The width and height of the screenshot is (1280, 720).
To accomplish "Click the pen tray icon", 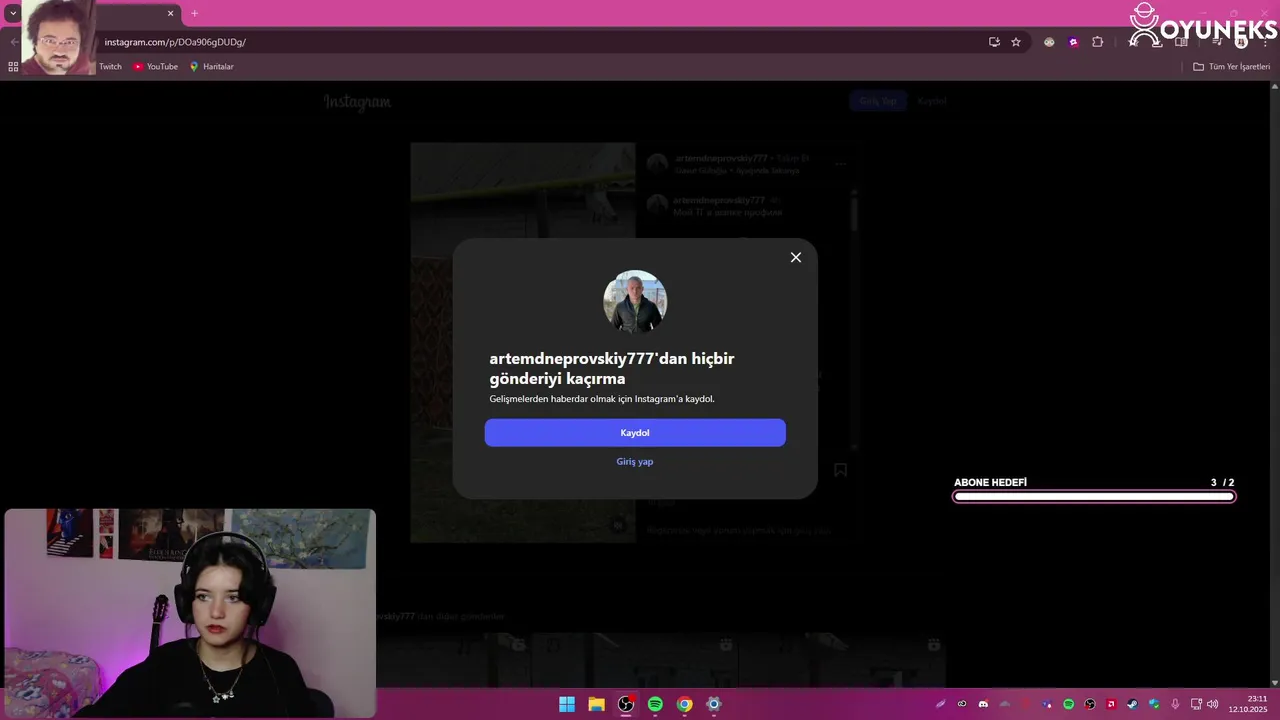I will (941, 704).
